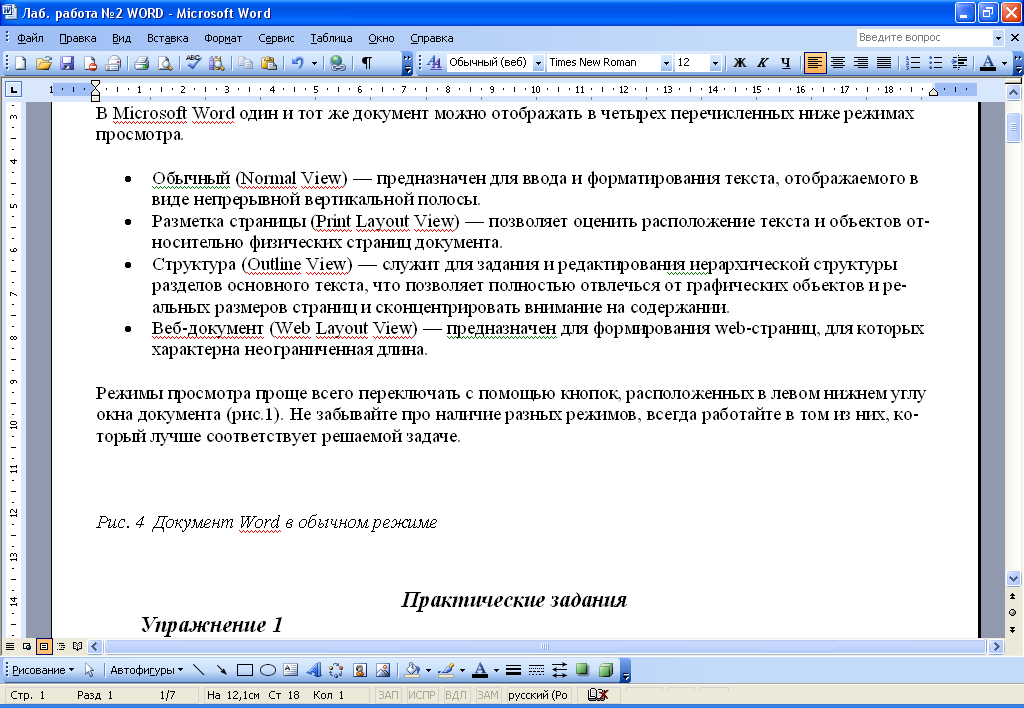The image size is (1024, 708).
Task: Insert hyperlink using the globe icon
Action: coord(338,63)
